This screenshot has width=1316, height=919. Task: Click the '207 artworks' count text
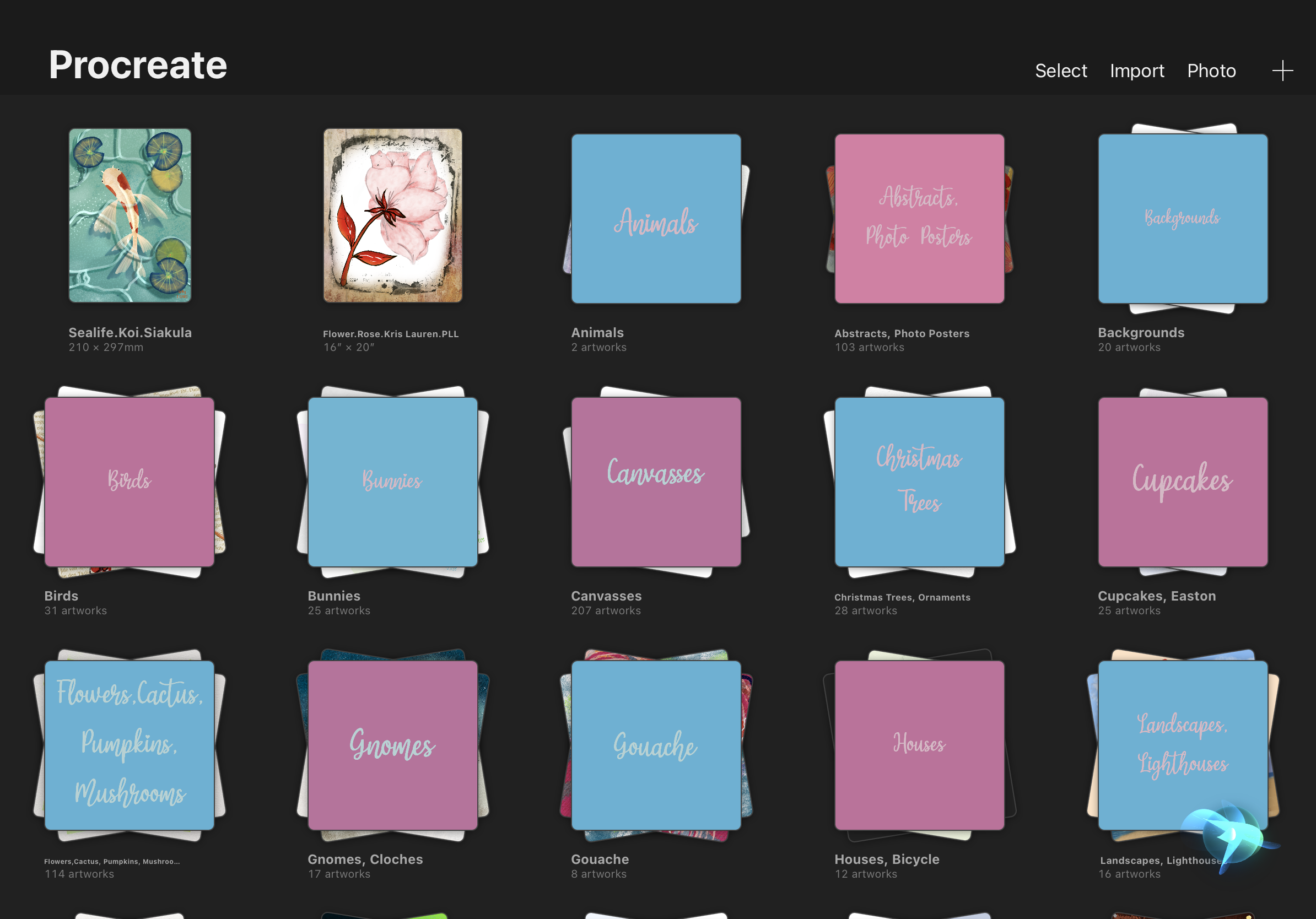(606, 611)
